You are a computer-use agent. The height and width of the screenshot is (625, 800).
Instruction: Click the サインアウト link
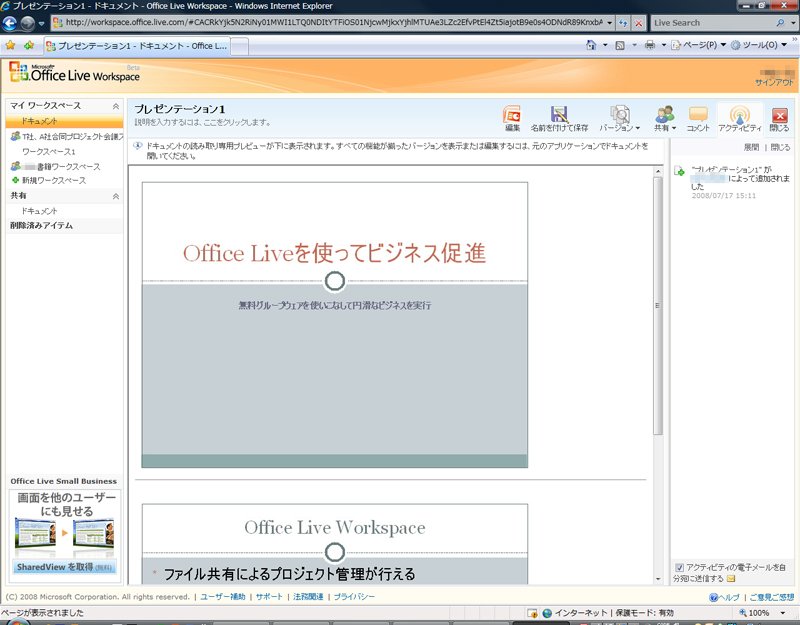pos(774,82)
